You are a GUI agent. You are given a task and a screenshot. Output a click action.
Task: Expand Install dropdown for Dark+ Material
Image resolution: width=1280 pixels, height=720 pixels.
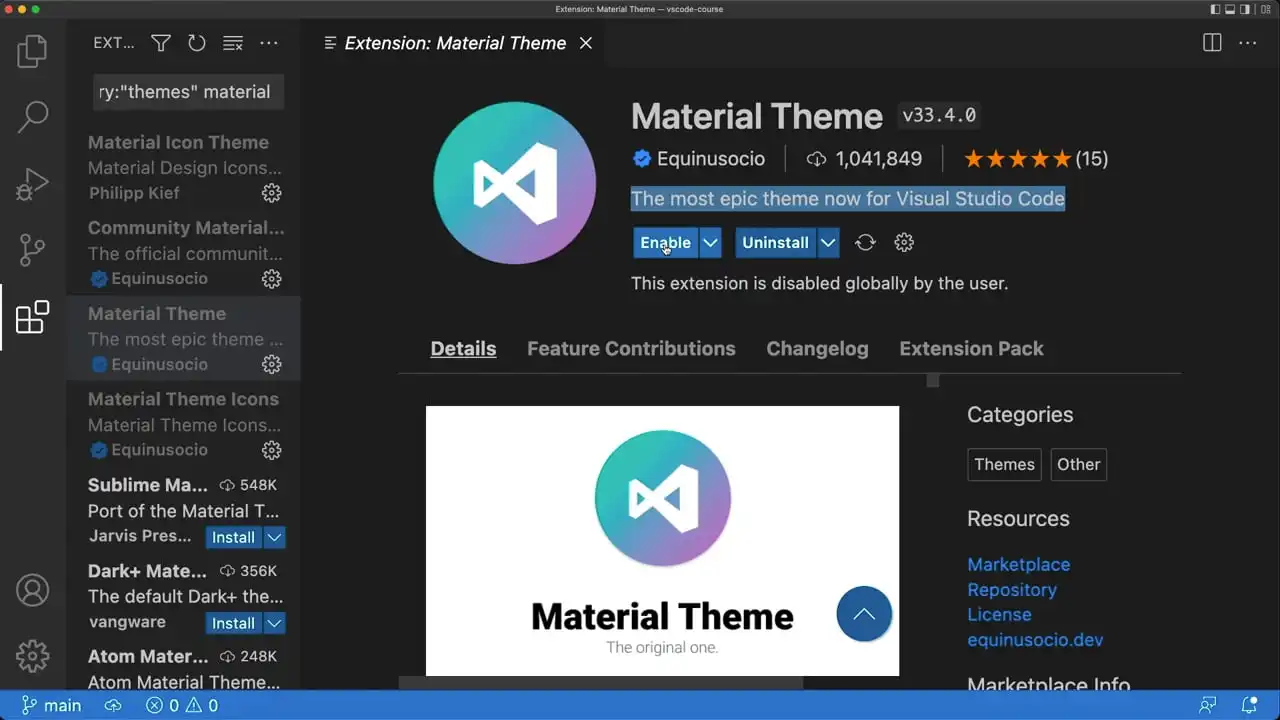point(275,623)
